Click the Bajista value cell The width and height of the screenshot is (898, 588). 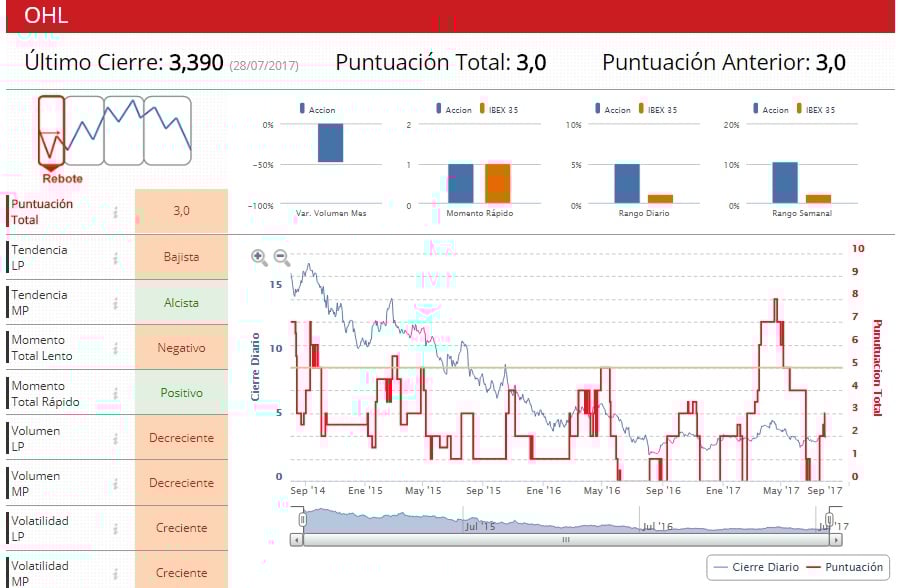(x=182, y=257)
